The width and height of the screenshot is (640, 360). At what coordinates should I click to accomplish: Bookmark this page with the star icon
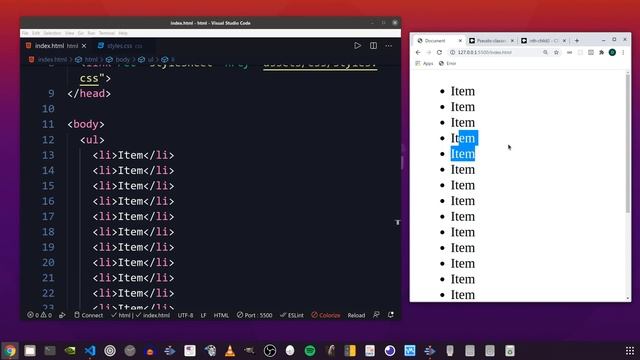[556, 52]
